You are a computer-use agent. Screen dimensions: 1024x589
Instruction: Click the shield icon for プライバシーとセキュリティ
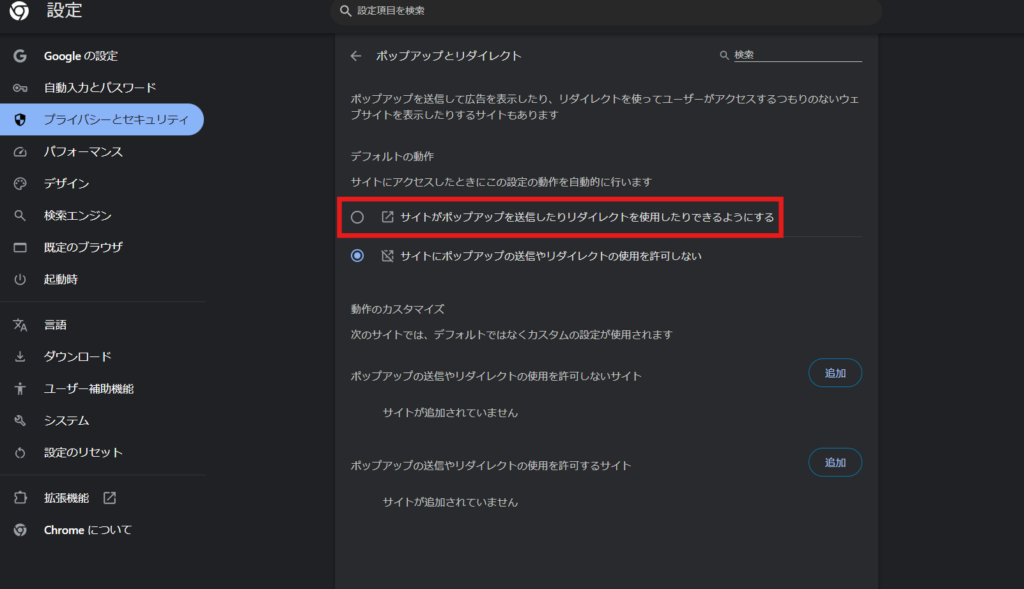pyautogui.click(x=20, y=119)
